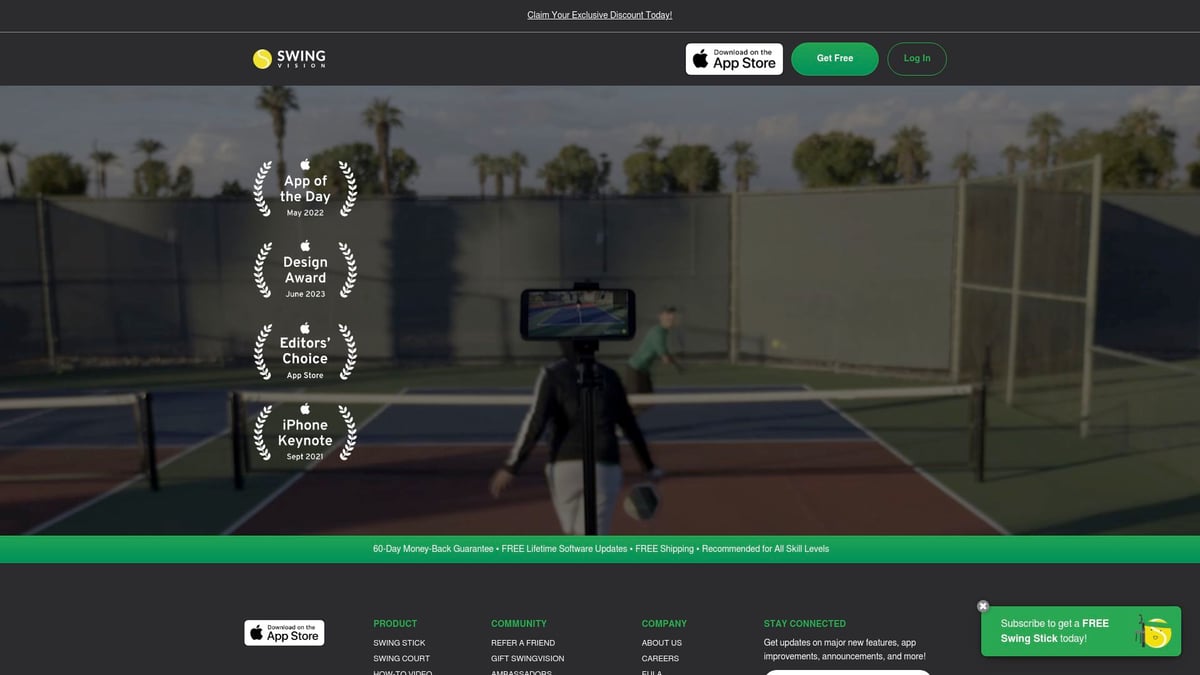
Task: Click the App Store download badge in the header
Action: pyautogui.click(x=734, y=59)
